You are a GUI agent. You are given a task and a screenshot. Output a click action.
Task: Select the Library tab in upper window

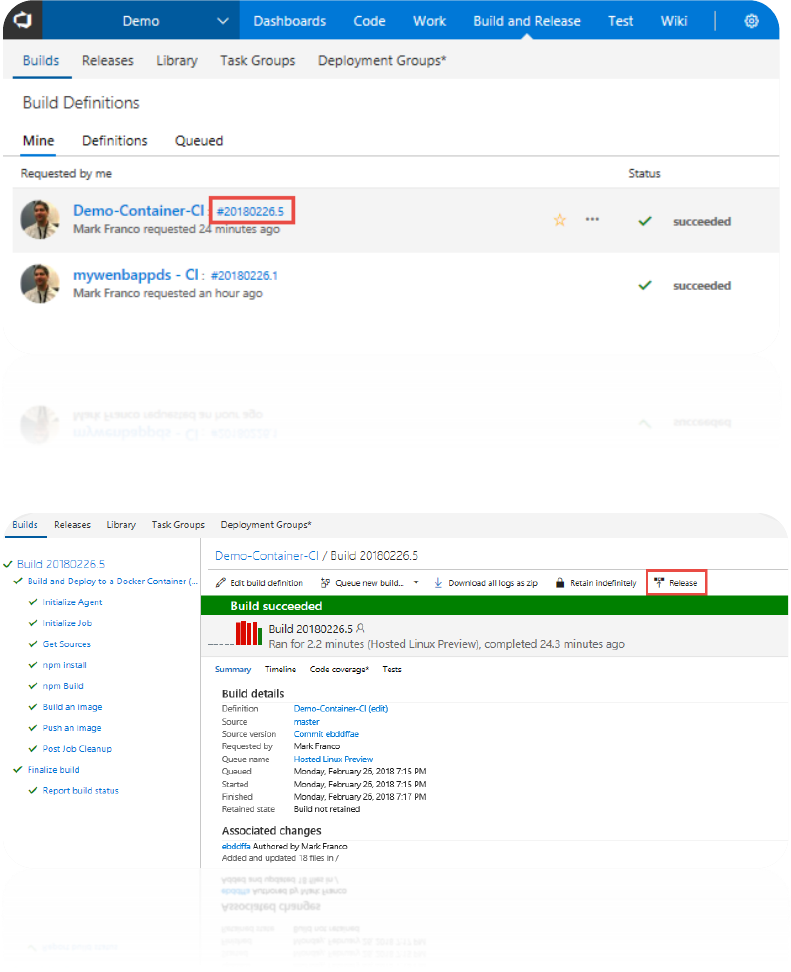177,61
